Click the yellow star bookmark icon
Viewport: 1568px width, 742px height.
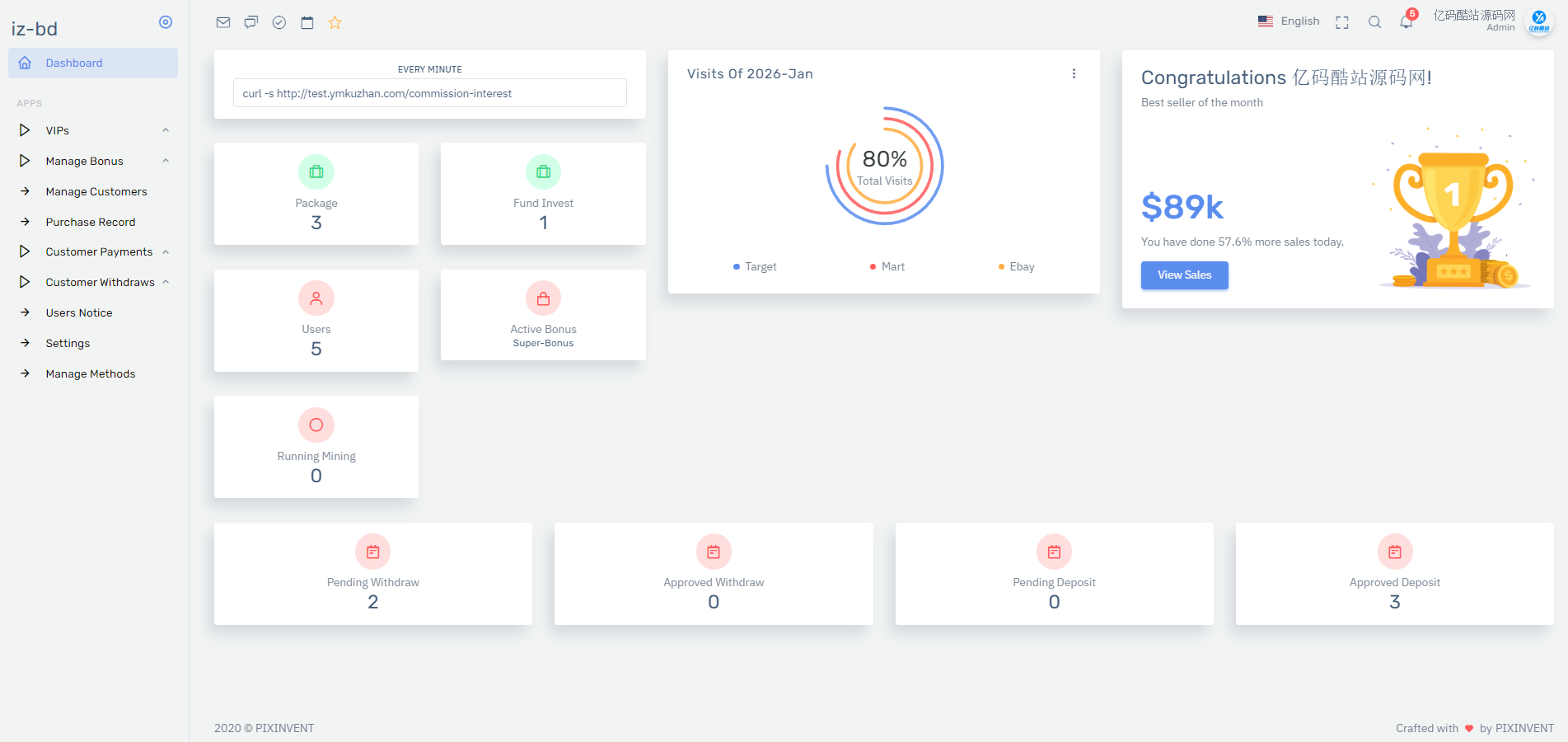pos(335,22)
